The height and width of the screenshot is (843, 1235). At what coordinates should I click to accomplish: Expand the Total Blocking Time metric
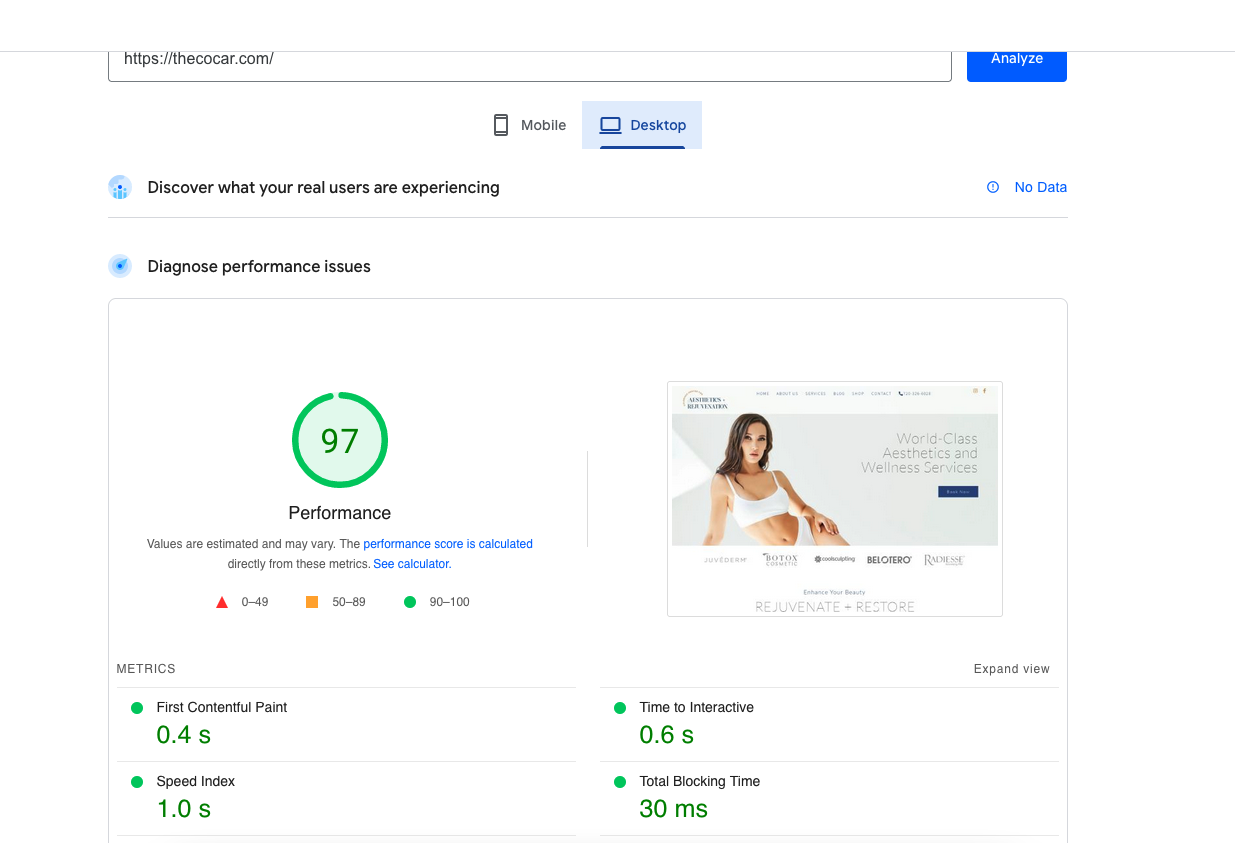tap(829, 798)
